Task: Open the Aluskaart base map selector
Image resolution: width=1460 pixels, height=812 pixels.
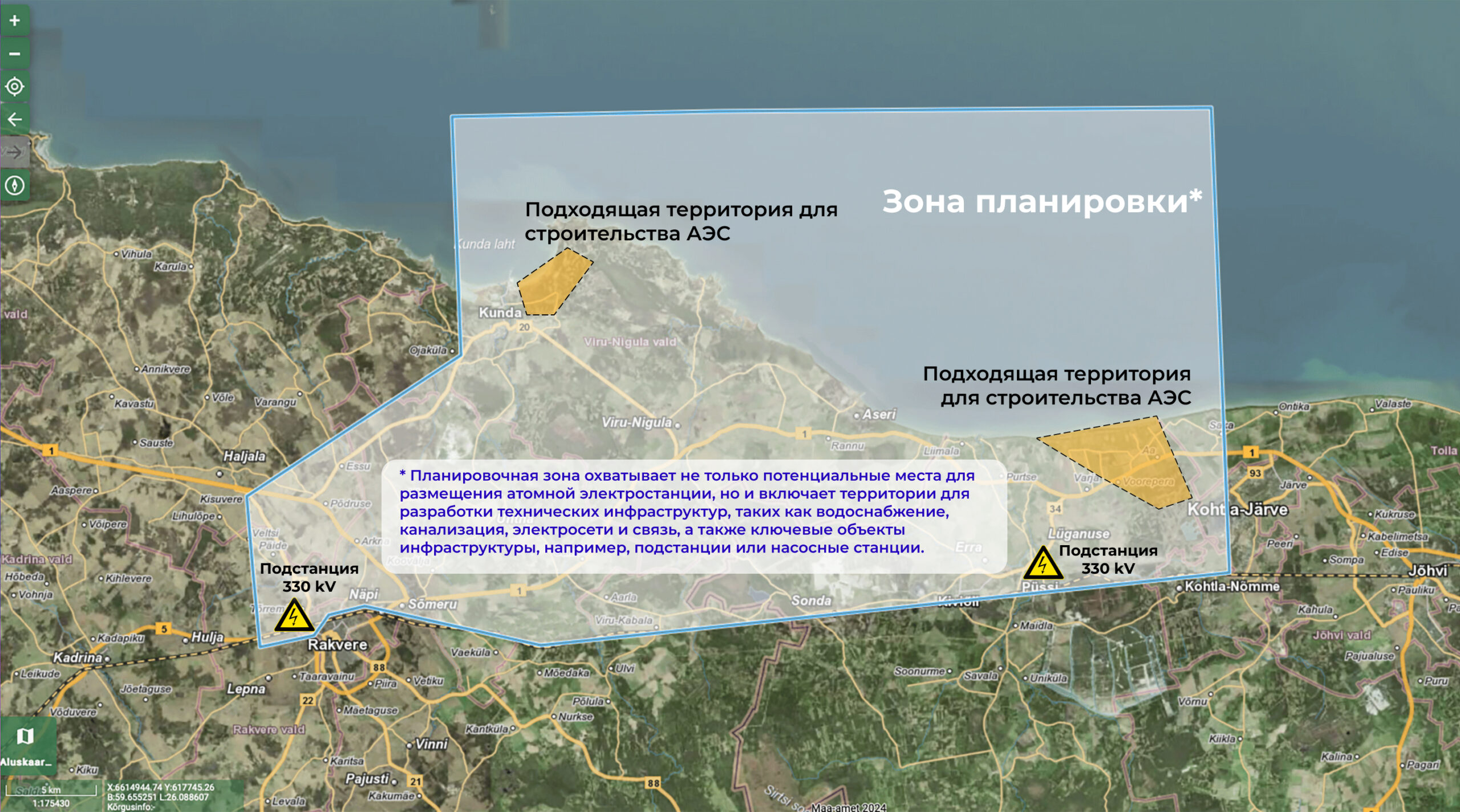Action: (x=28, y=745)
